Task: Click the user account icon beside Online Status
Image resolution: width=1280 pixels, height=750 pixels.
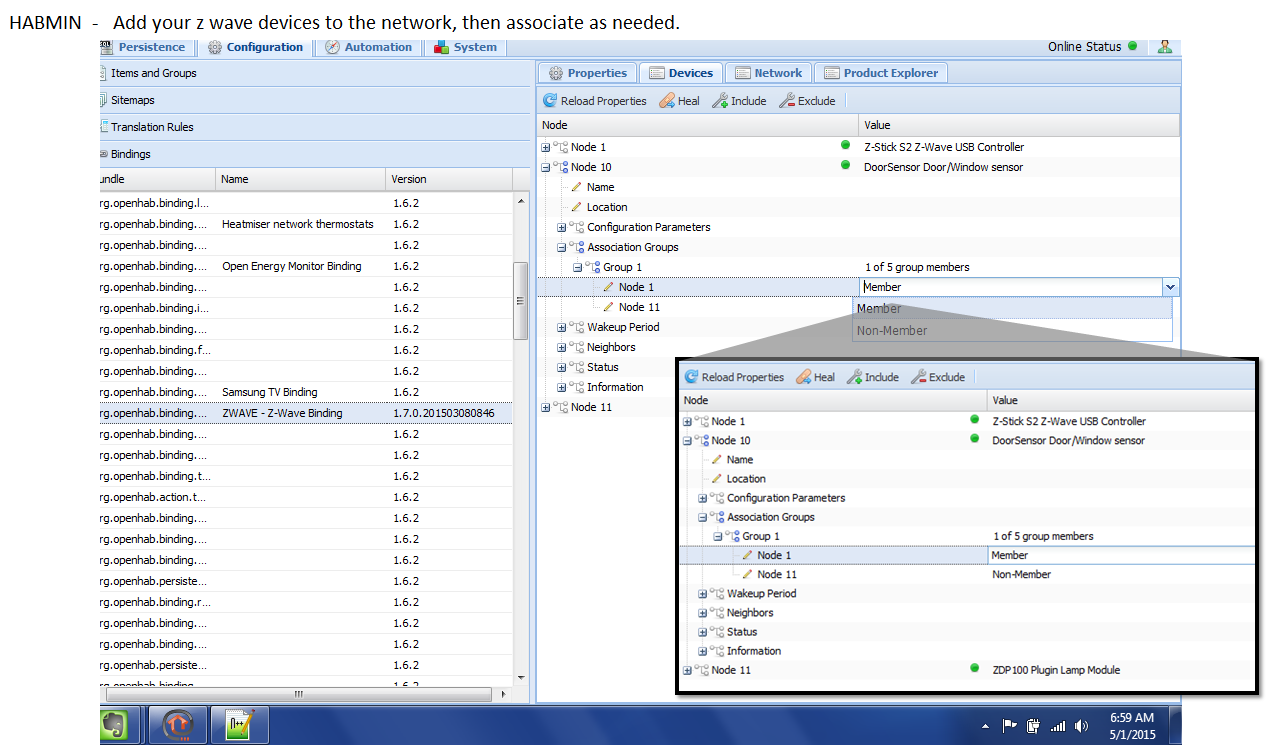Action: point(1164,46)
